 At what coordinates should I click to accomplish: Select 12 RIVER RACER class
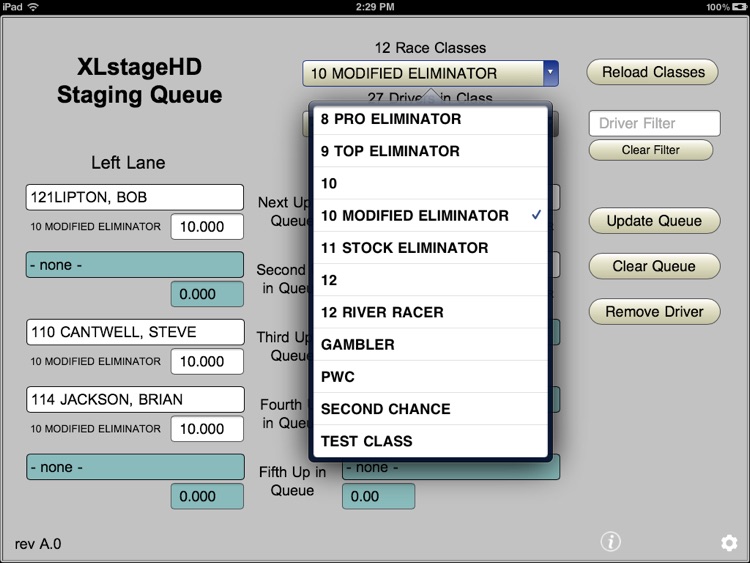(430, 312)
